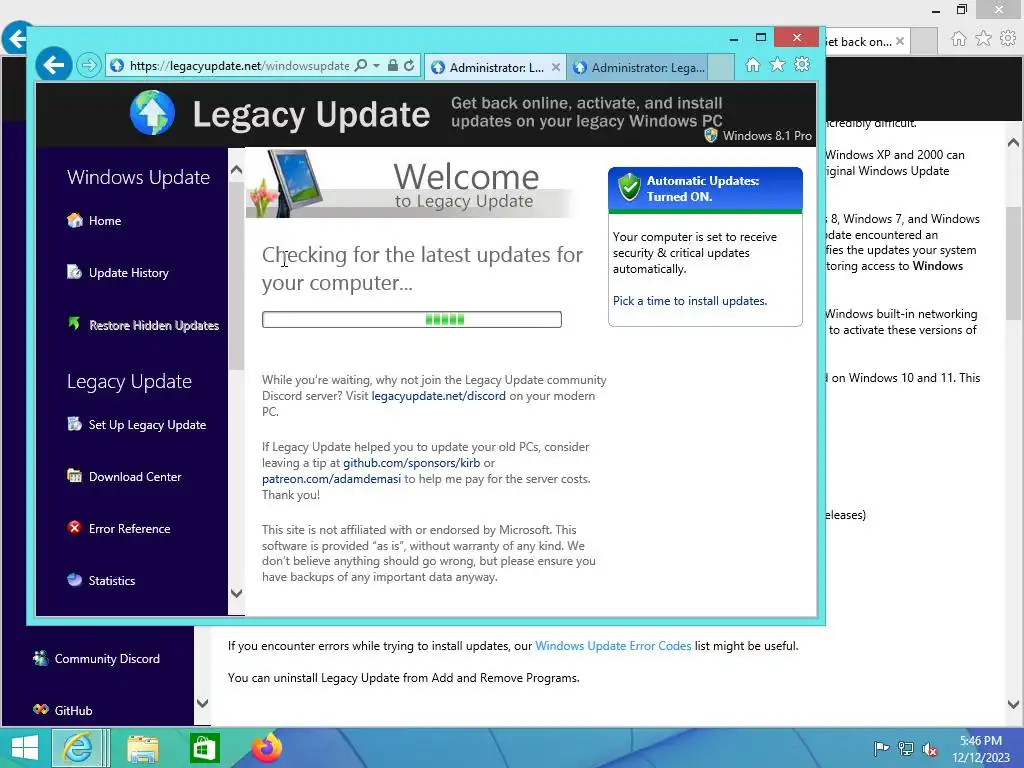Viewport: 1024px width, 768px height.
Task: Click the Home house icon in sidebar
Action: point(74,220)
